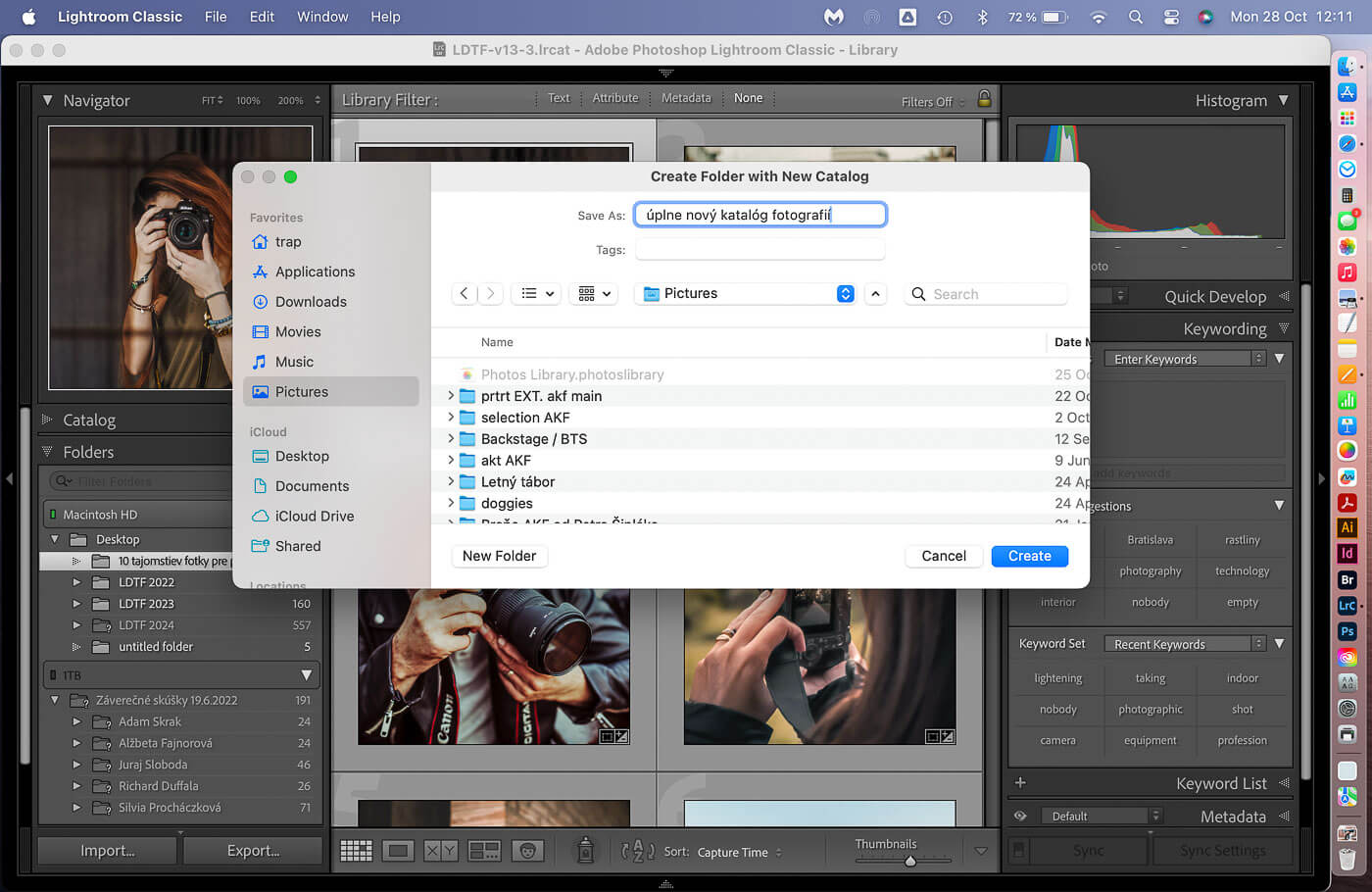Click Cancel in the dialog
This screenshot has height=892, width=1372.
tap(944, 556)
